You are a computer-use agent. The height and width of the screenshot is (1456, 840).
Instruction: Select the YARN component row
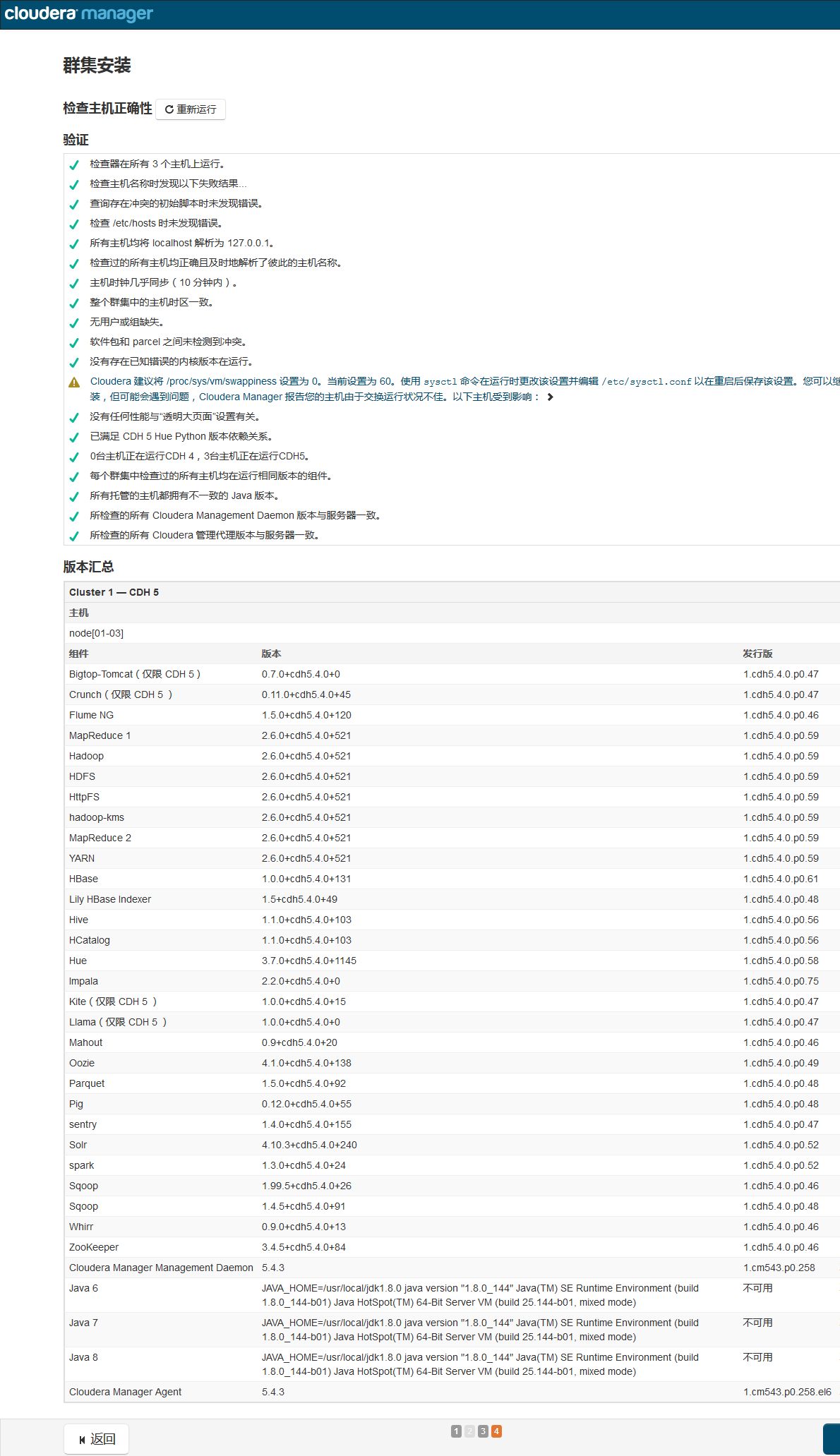[x=452, y=858]
